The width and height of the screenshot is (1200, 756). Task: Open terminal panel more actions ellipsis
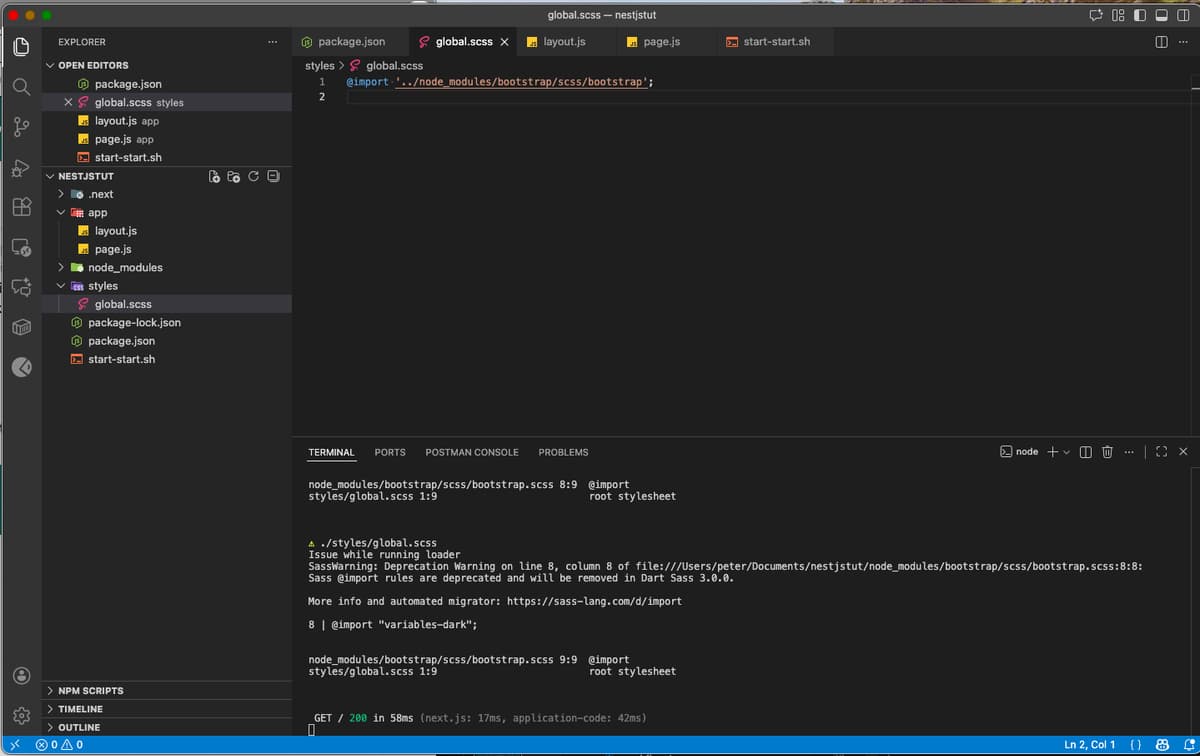1129,452
